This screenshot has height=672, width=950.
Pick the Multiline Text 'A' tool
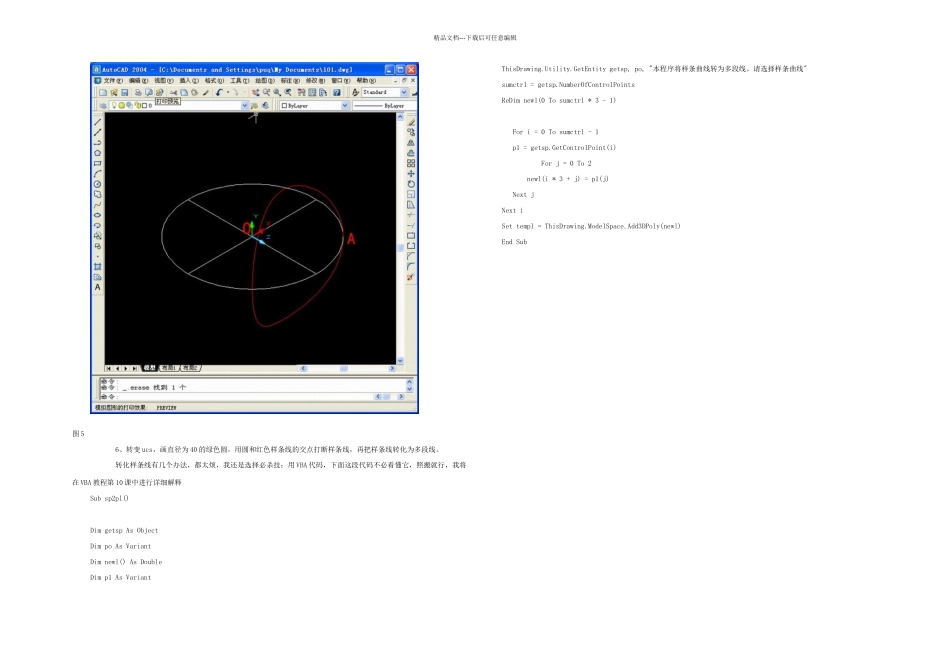point(98,287)
